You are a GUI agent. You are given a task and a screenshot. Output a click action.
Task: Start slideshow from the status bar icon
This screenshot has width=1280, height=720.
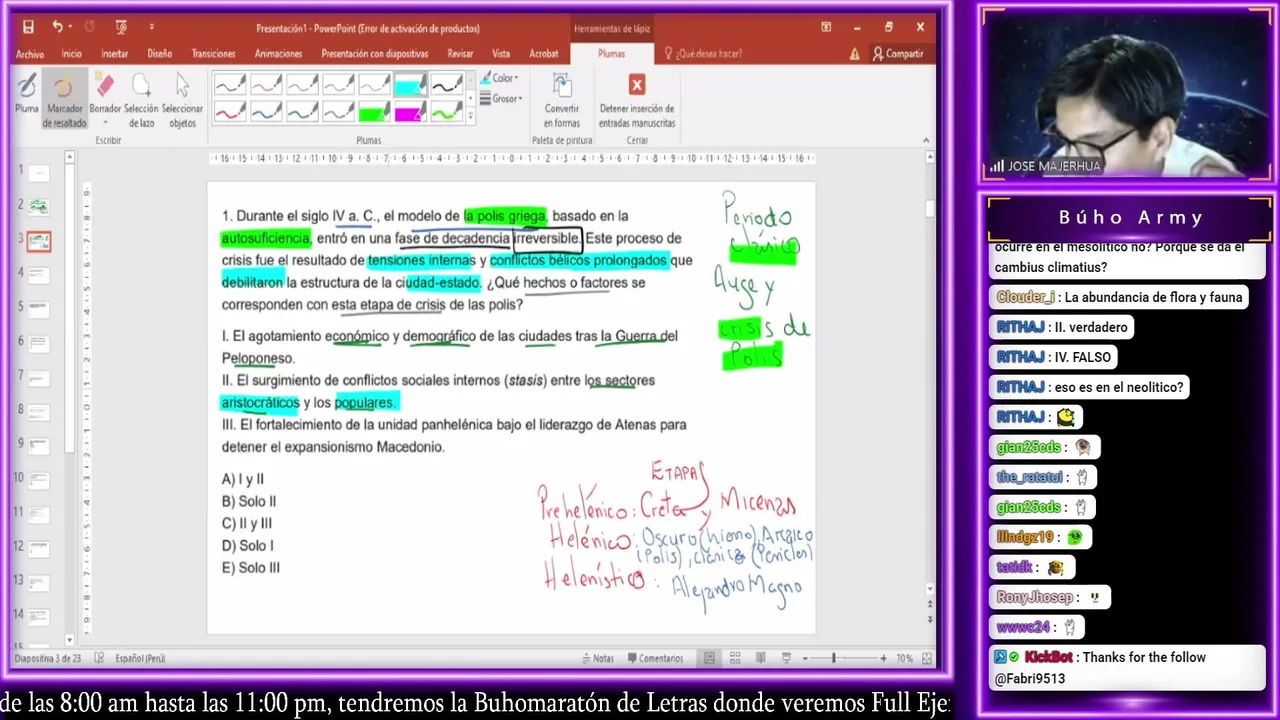pos(785,658)
